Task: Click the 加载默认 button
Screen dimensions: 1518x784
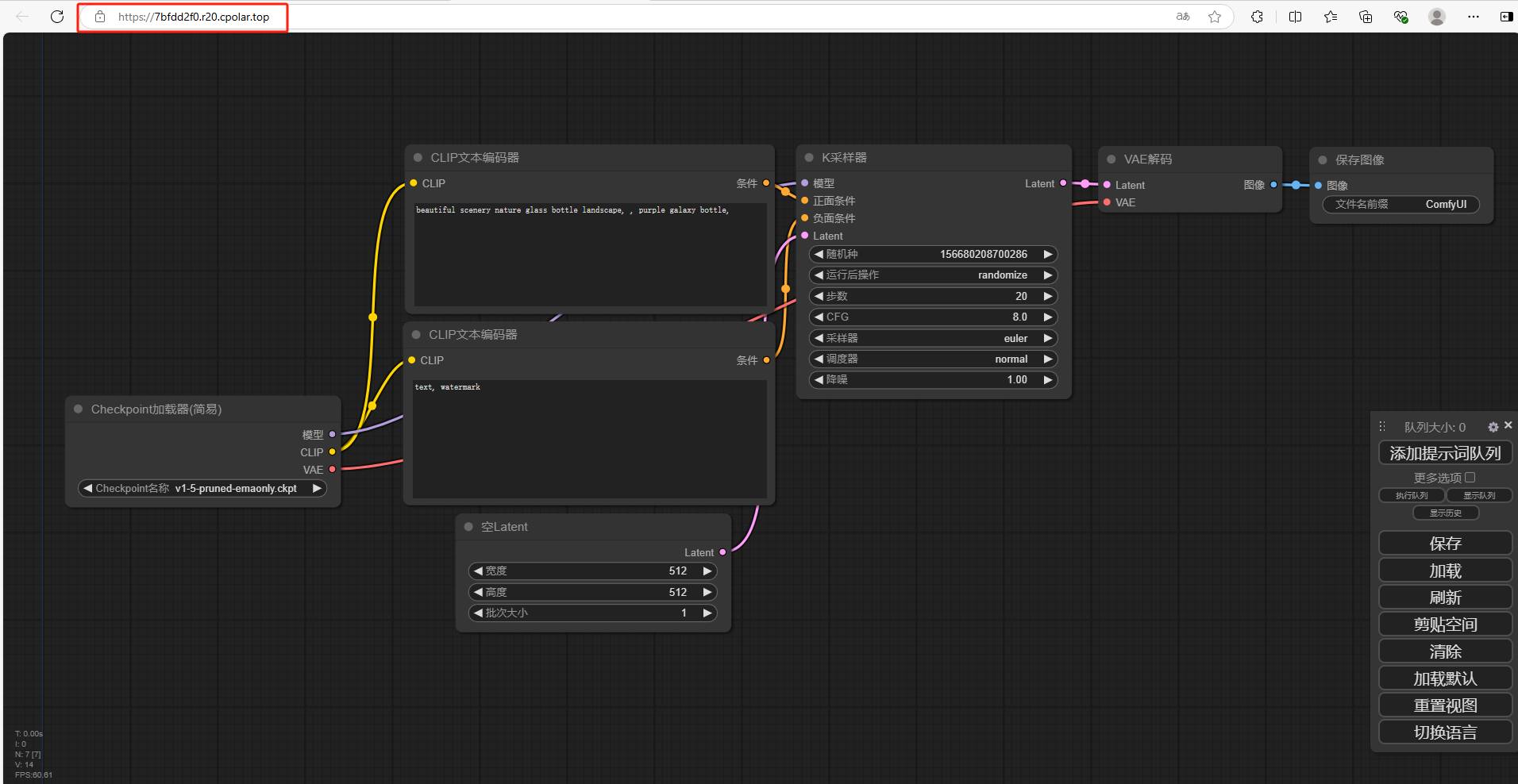Action: (1445, 678)
